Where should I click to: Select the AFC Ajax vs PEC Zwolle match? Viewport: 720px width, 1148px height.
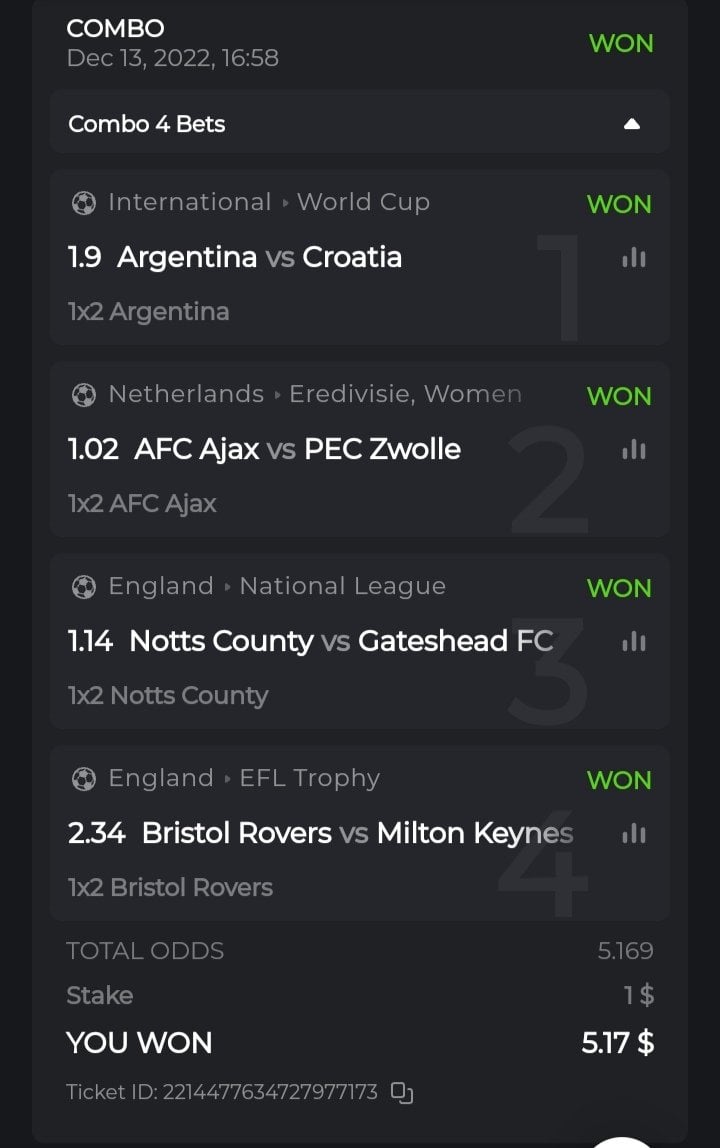[x=297, y=449]
